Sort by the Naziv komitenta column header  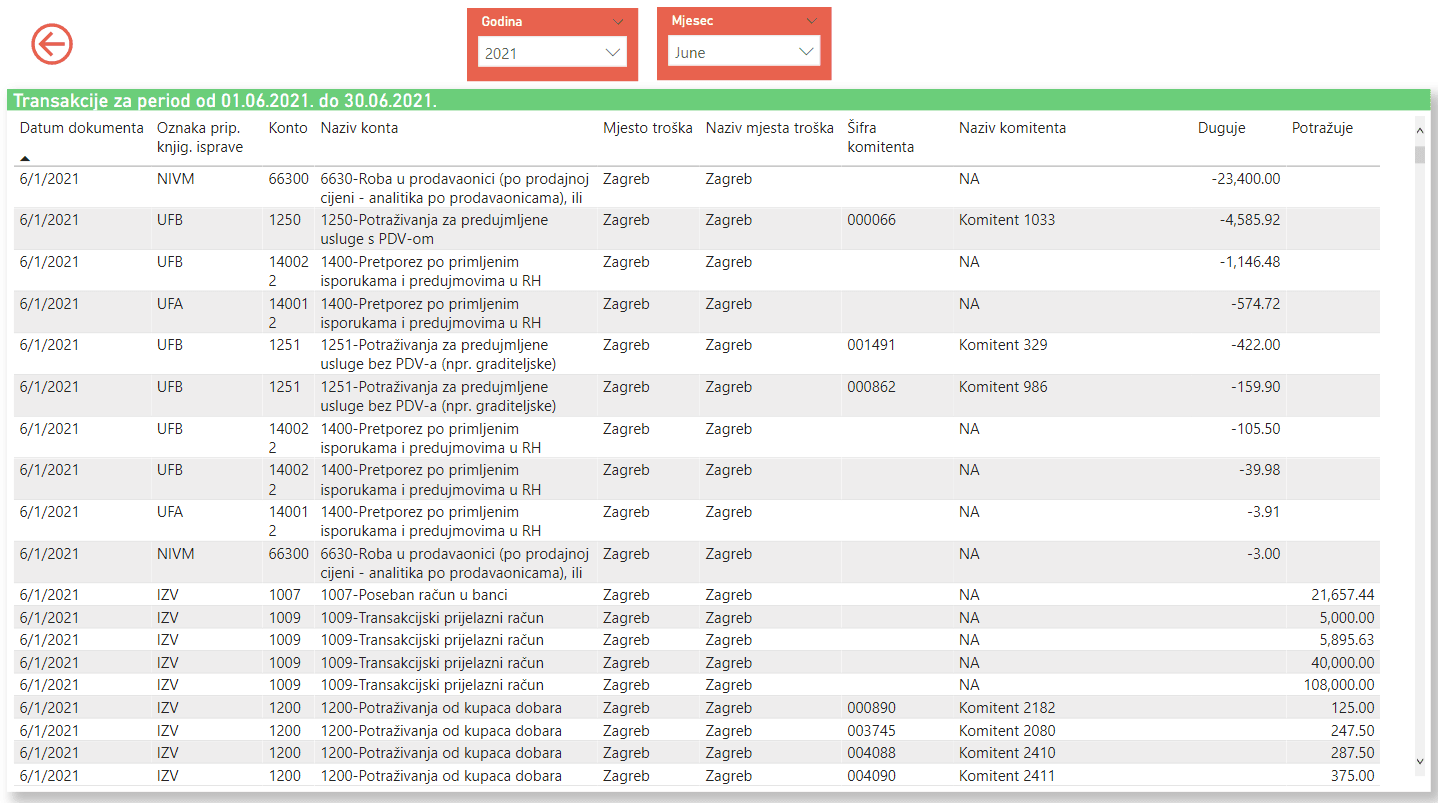click(x=1012, y=128)
